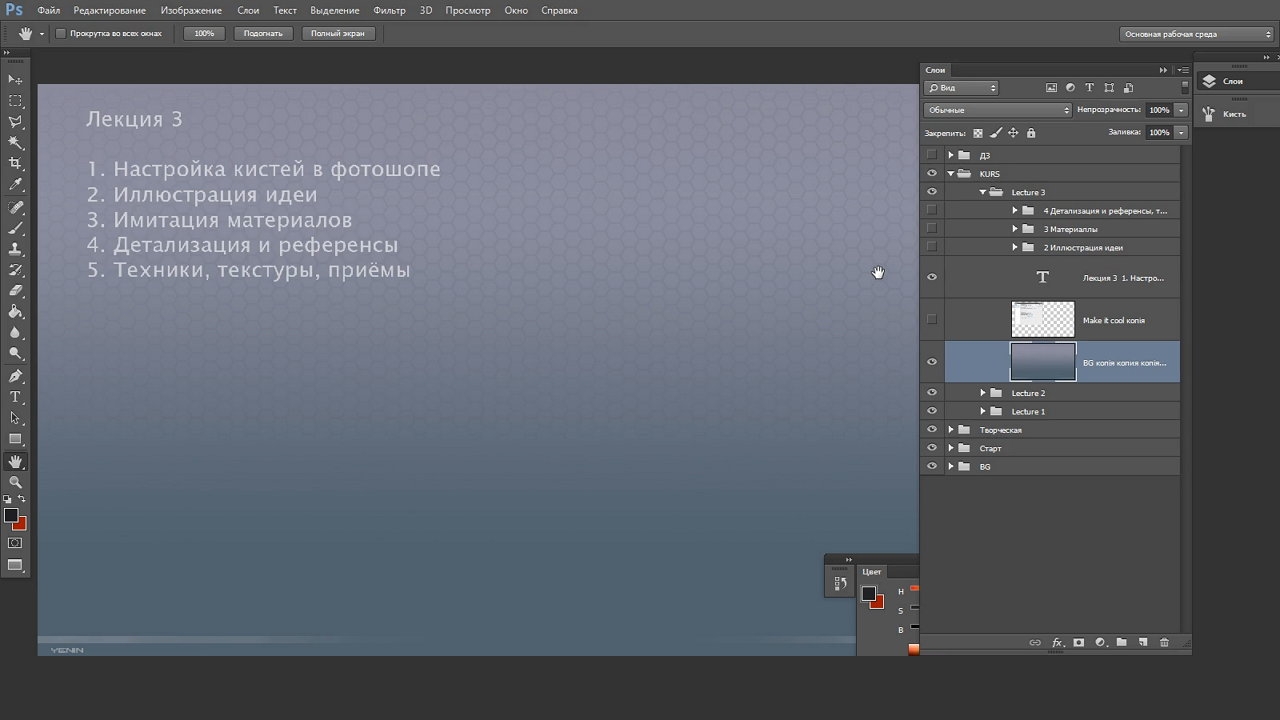The width and height of the screenshot is (1280, 720).
Task: Filter layers by text type
Action: click(x=1089, y=88)
